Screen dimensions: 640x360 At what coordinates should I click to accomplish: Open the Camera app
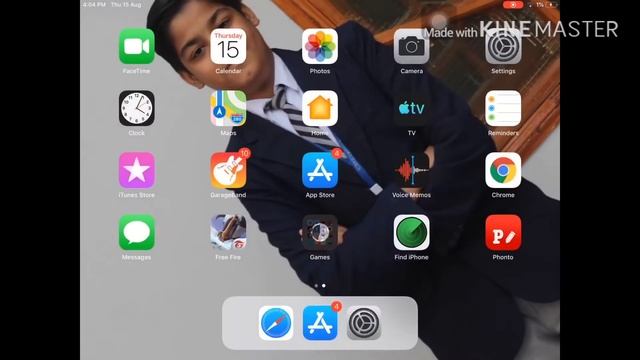(411, 46)
